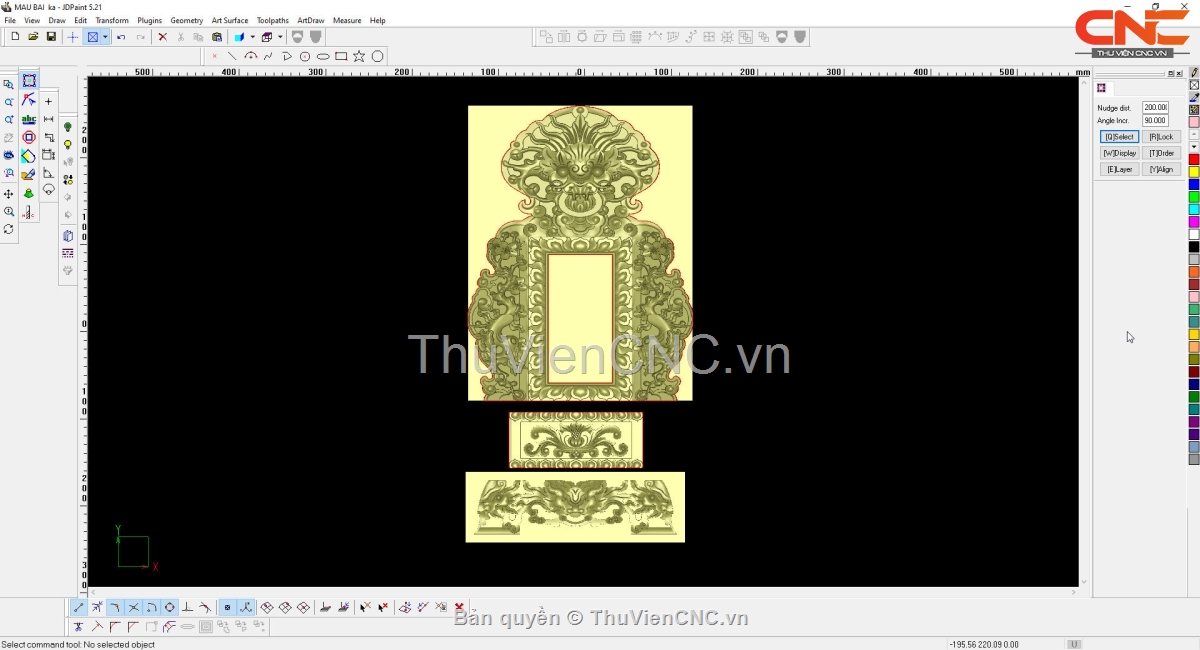Expand the wireframe box display dropdown
1200x650 pixels.
[280, 37]
